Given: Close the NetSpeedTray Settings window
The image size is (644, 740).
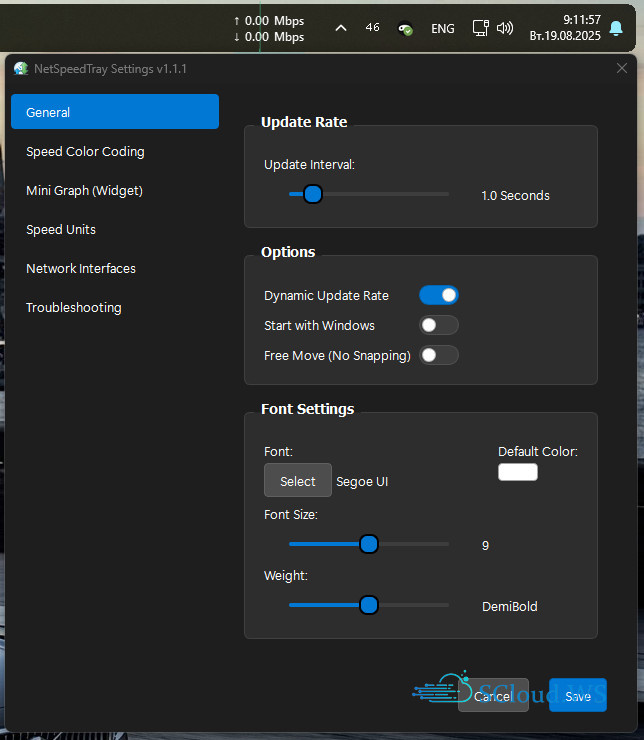Looking at the screenshot, I should click(x=622, y=68).
